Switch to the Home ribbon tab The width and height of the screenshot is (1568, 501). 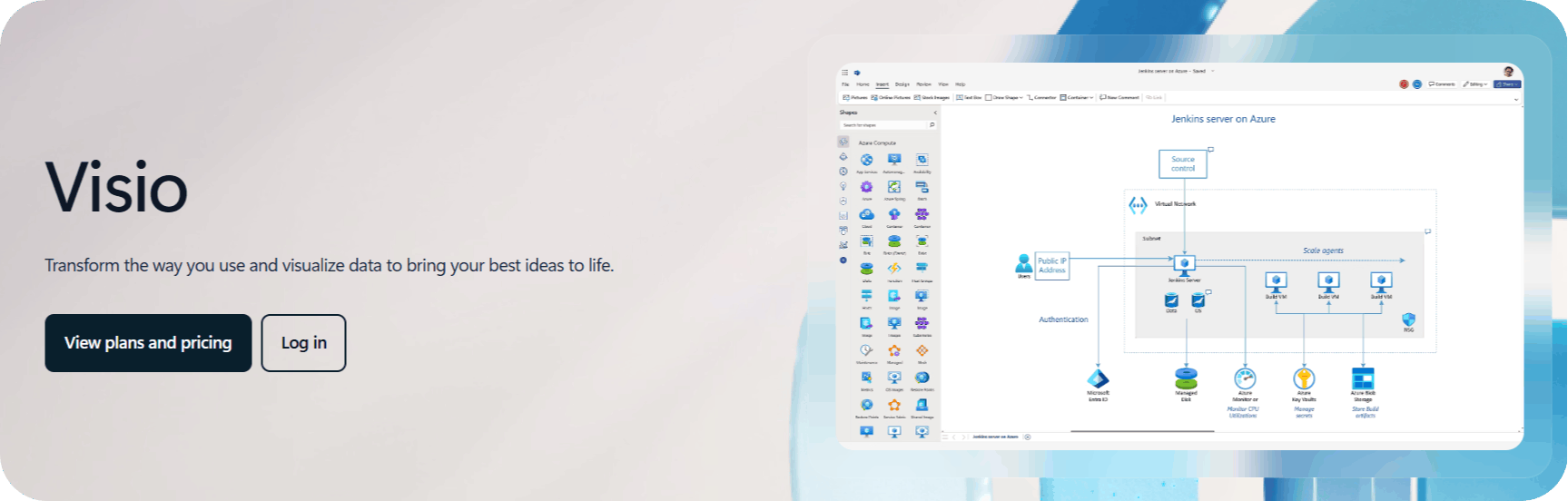tap(863, 84)
